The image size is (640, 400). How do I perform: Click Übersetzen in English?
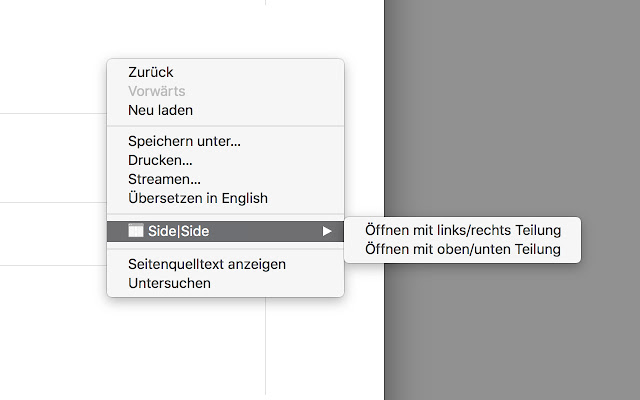pos(197,198)
